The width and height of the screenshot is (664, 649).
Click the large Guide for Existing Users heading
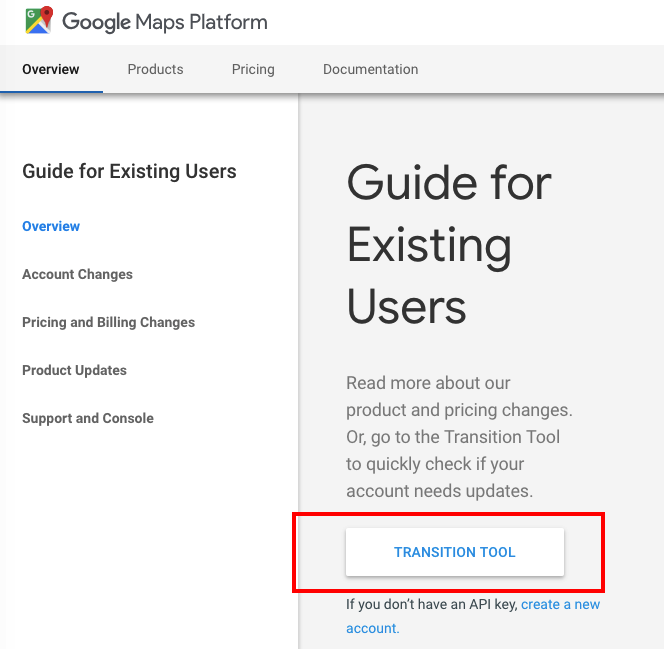(448, 246)
